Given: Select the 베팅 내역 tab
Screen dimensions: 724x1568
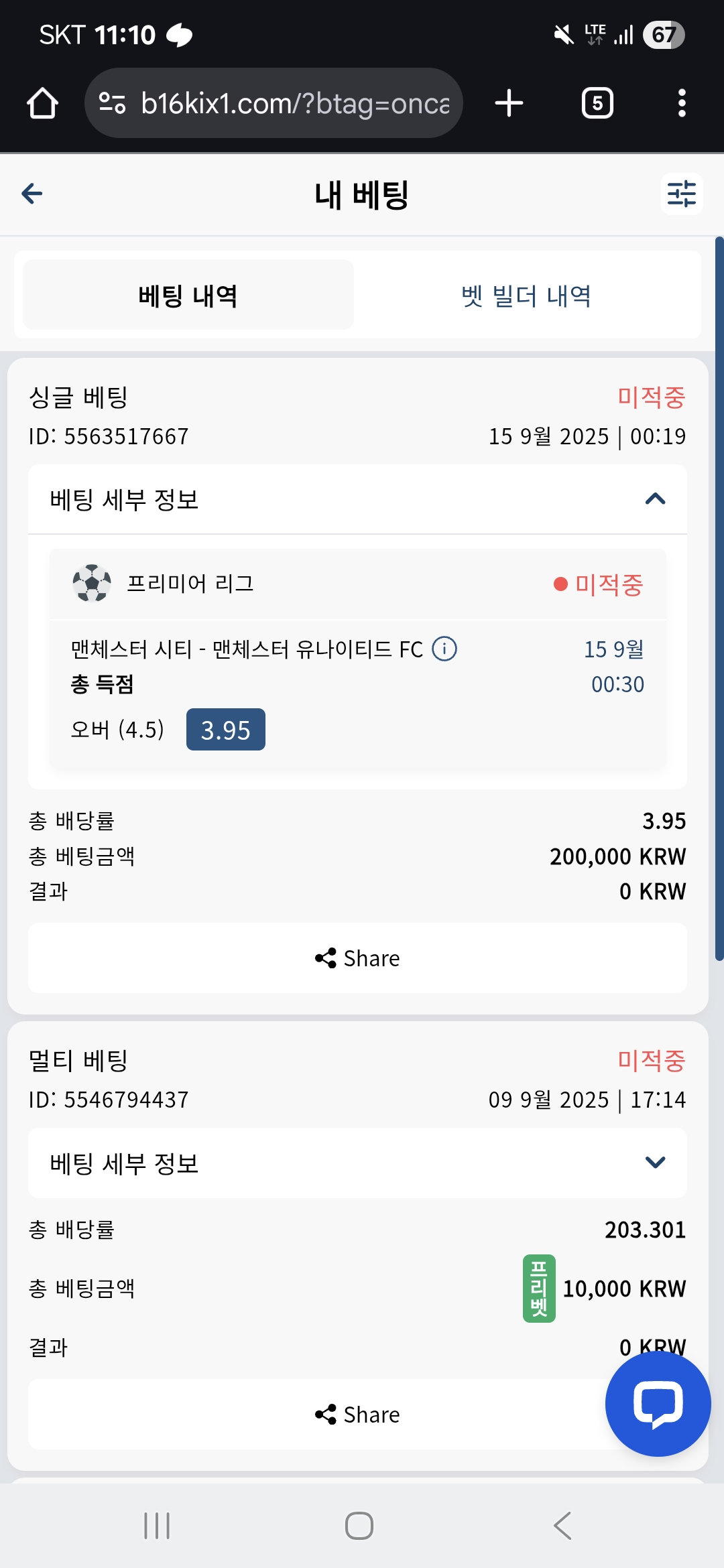Looking at the screenshot, I should click(188, 295).
